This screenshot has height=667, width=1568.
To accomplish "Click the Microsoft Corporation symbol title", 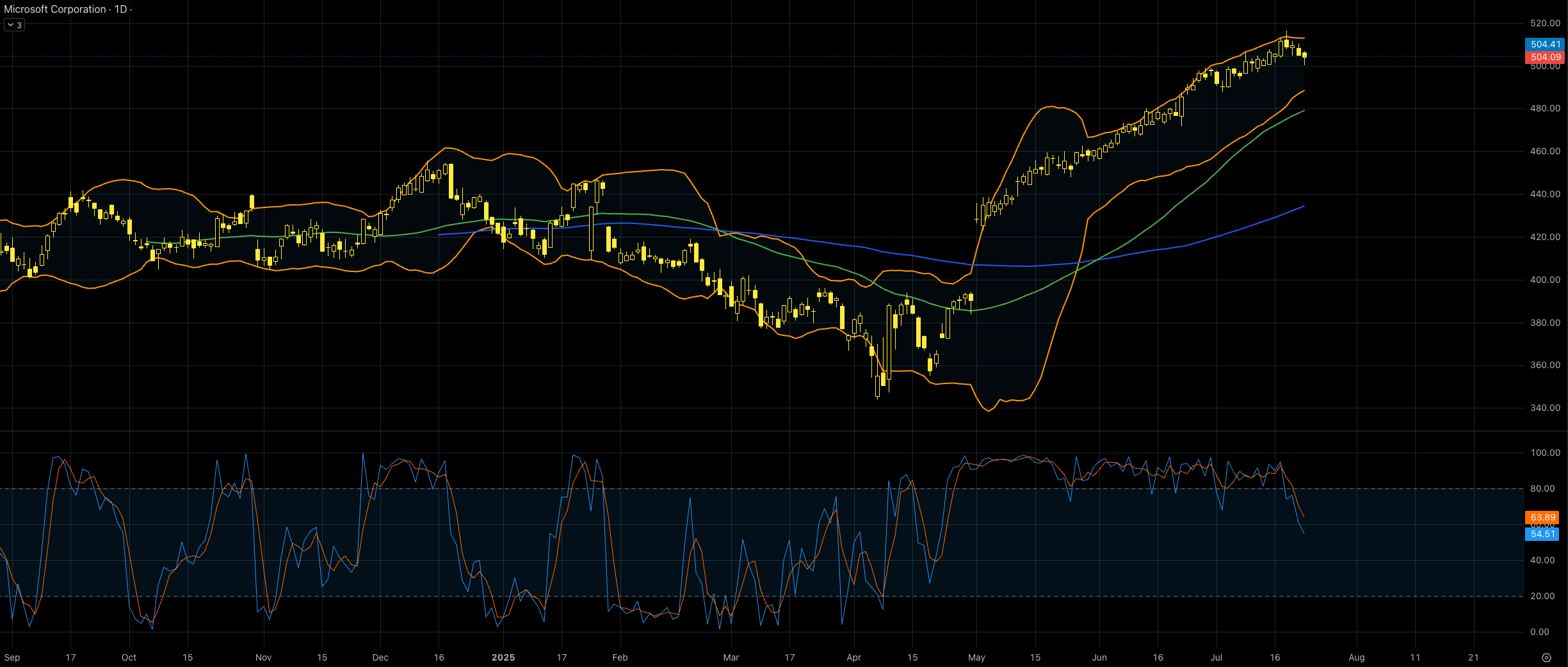I will tap(55, 9).
